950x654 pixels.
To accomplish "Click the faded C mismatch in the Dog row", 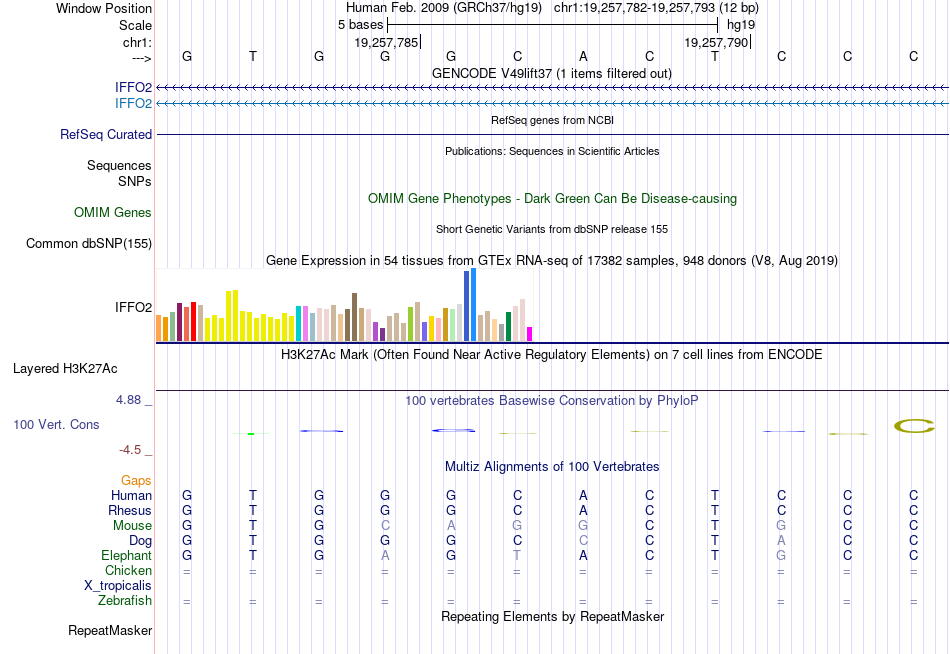I will click(x=583, y=541).
